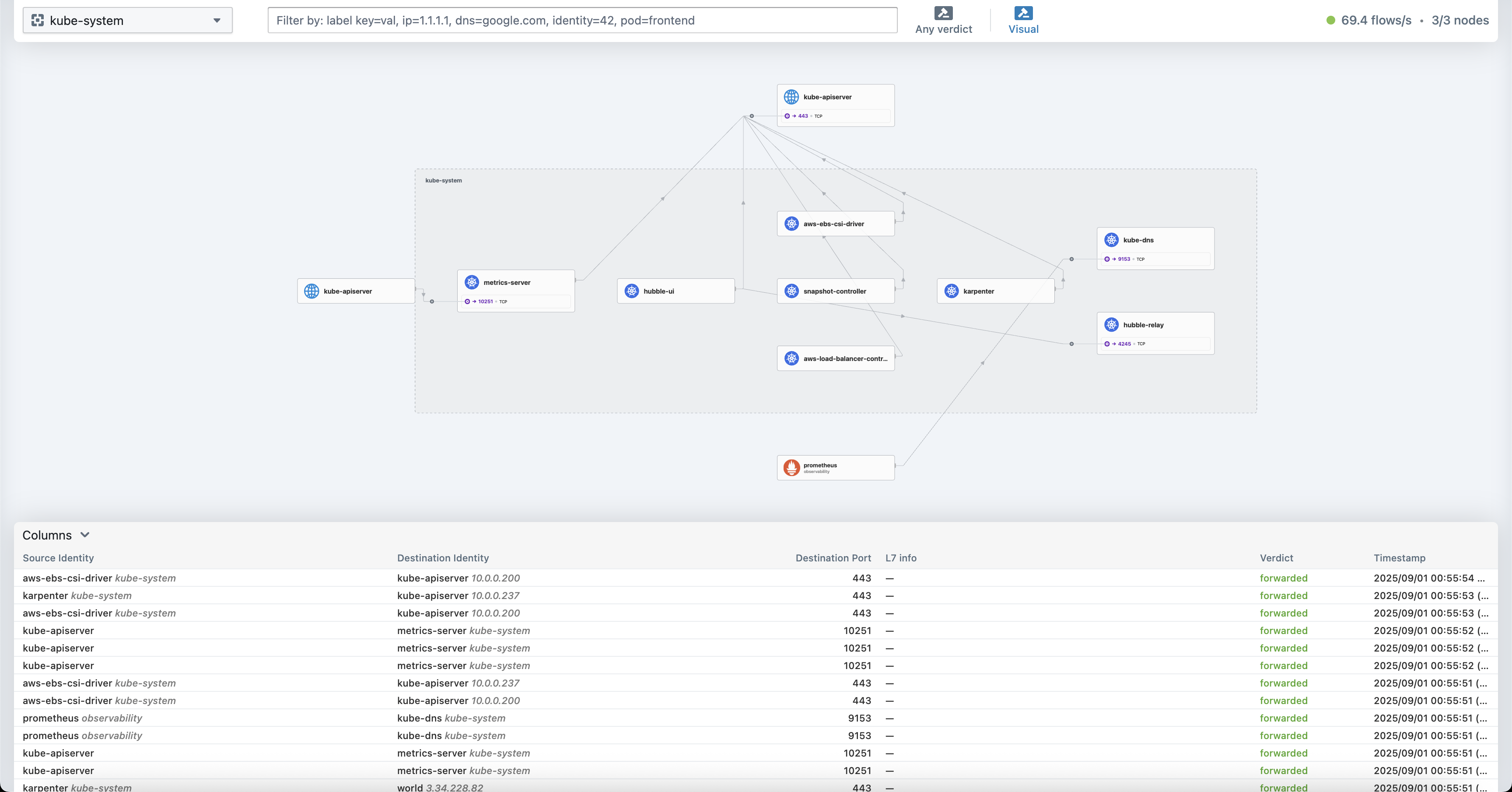The height and width of the screenshot is (792, 1512).
Task: Click the aws-load-balancer-controller service icon
Action: 791,359
